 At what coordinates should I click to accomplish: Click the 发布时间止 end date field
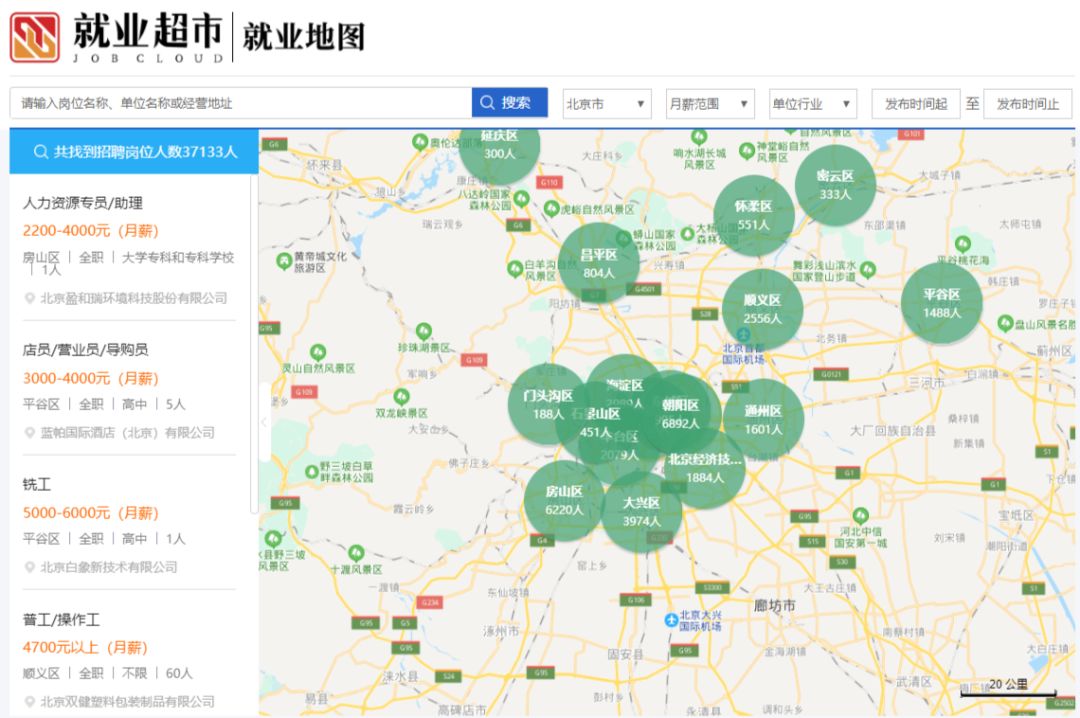(x=1027, y=103)
